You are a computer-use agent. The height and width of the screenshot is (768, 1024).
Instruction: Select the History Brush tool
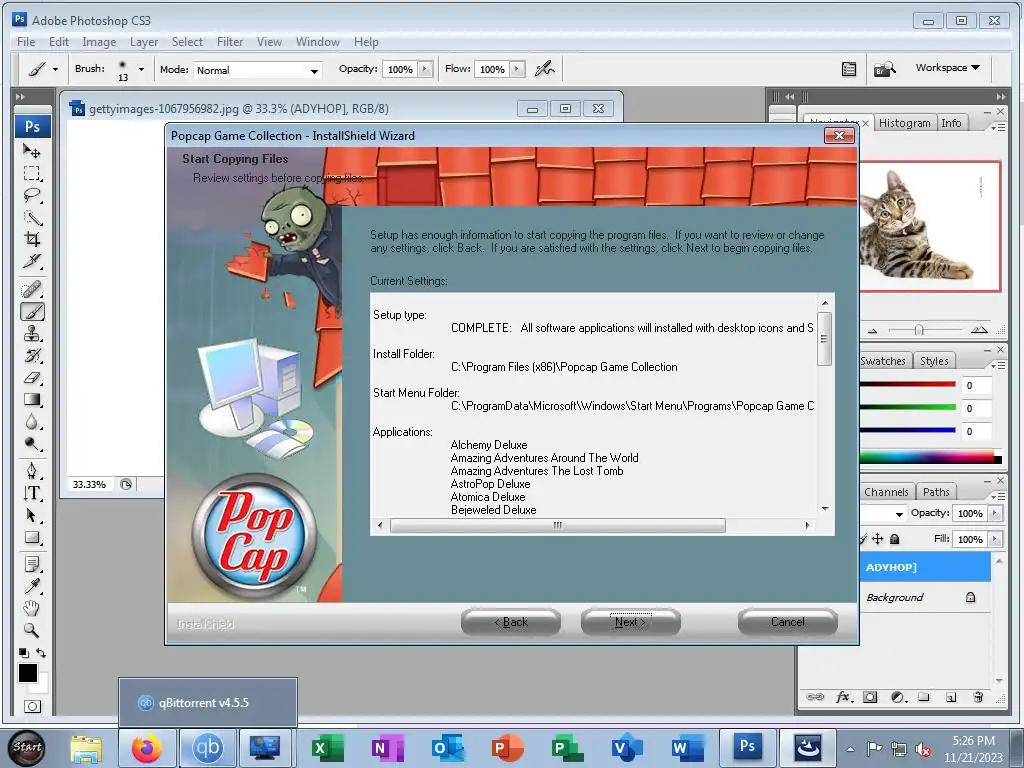[x=31, y=356]
